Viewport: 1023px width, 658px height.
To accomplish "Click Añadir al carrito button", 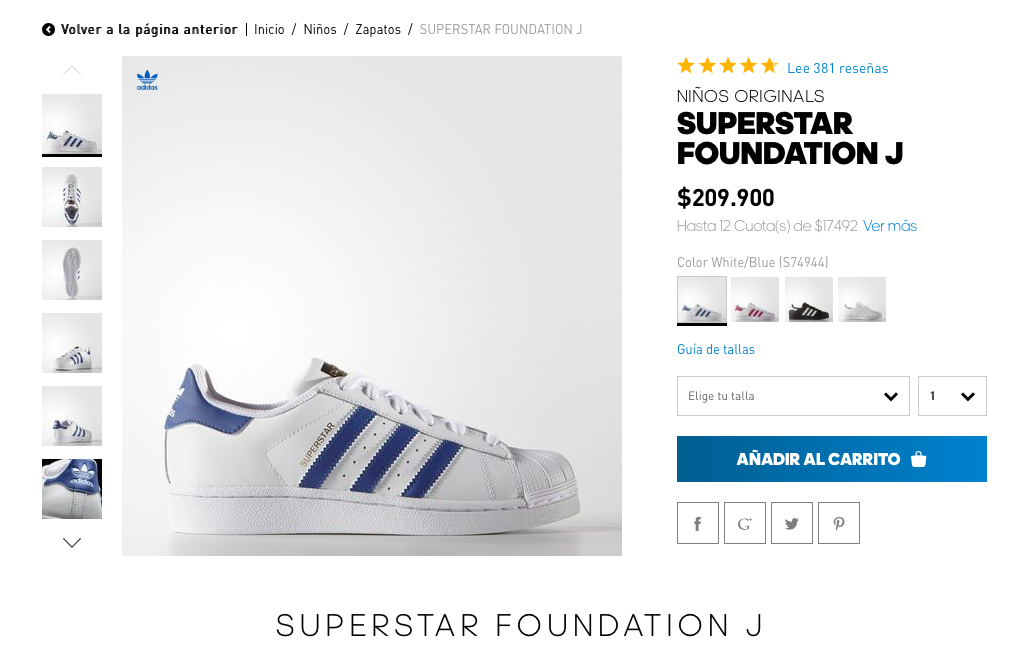I will [x=831, y=459].
